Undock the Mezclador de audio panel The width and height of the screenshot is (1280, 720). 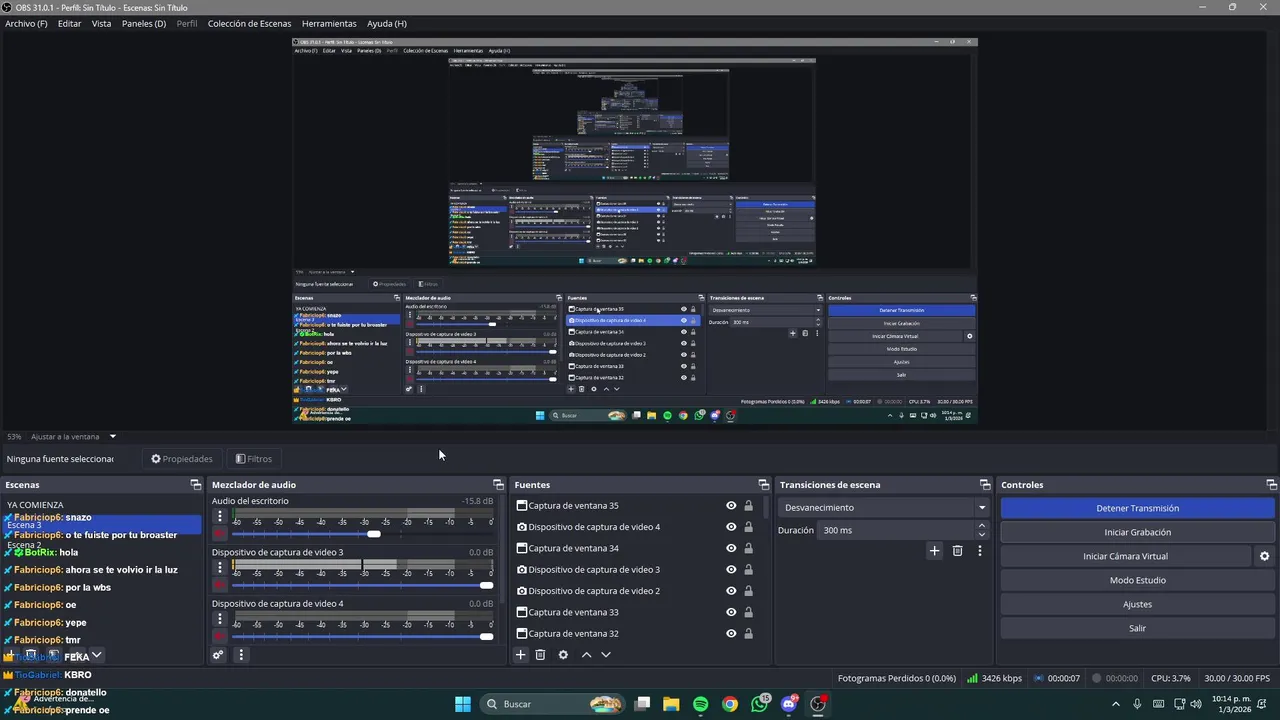coord(498,485)
